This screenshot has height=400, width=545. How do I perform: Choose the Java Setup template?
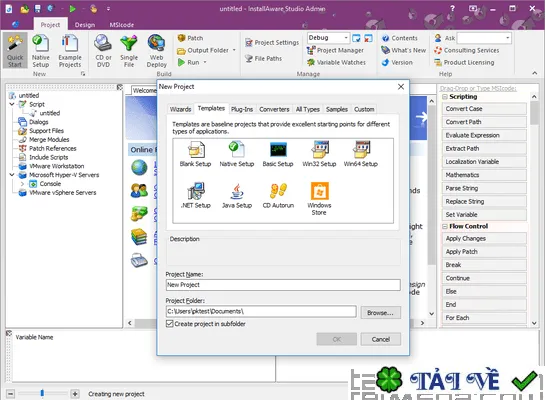pos(237,196)
